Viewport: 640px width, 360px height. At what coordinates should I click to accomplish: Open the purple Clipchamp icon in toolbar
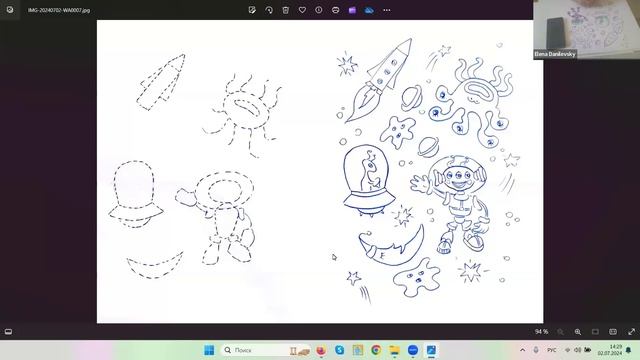tap(352, 10)
